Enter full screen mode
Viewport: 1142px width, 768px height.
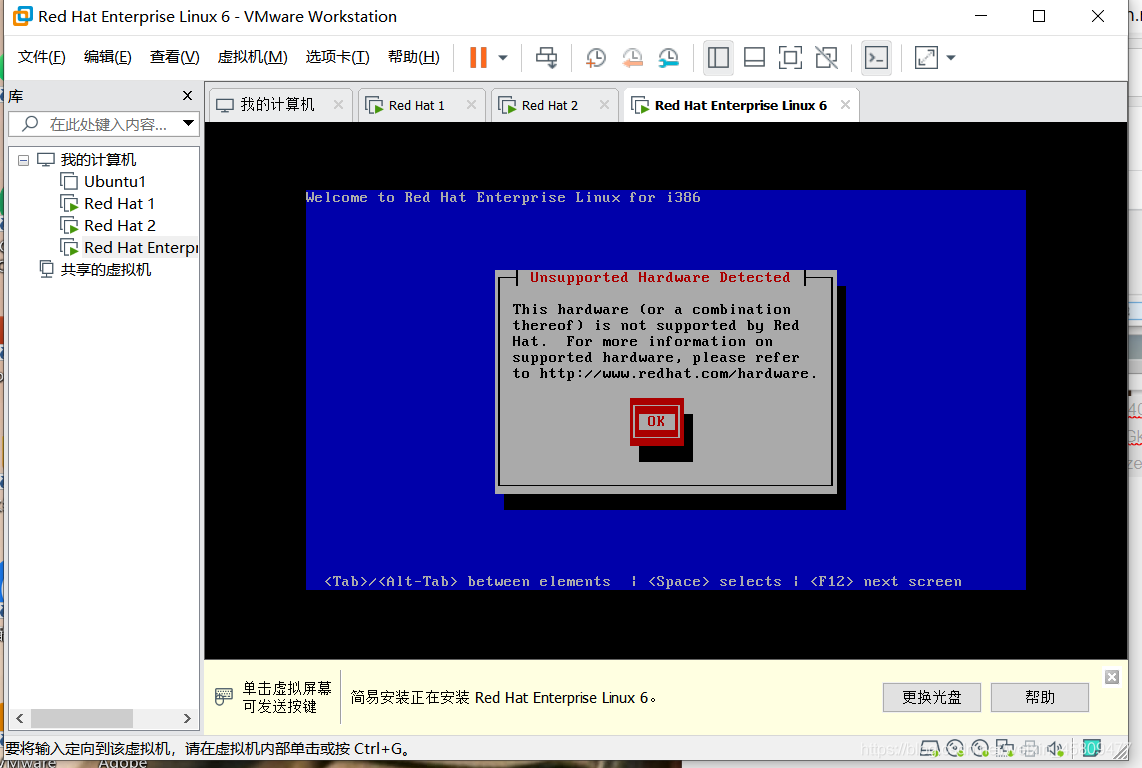(x=789, y=58)
